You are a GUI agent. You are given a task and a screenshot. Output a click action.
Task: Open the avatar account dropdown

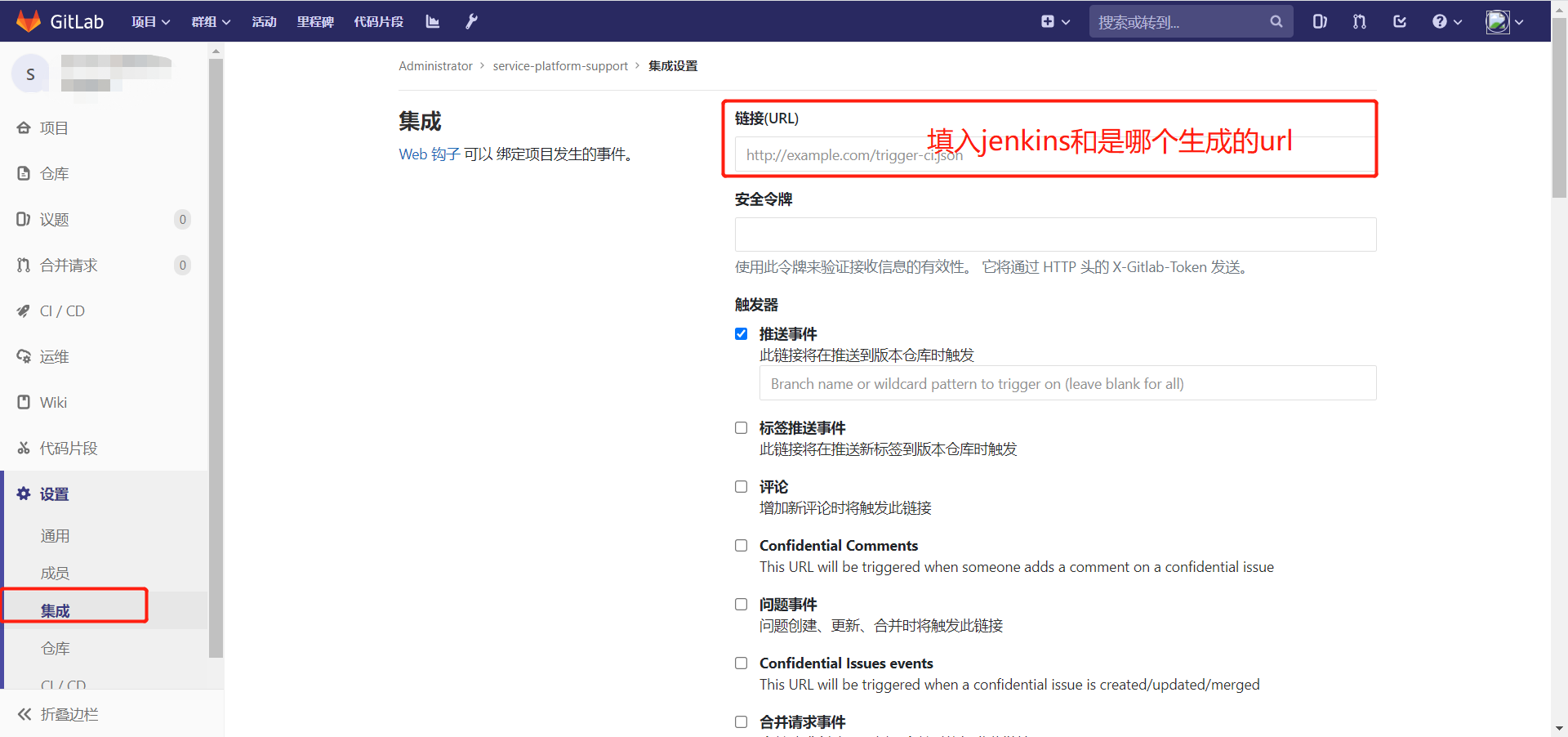(x=1503, y=21)
